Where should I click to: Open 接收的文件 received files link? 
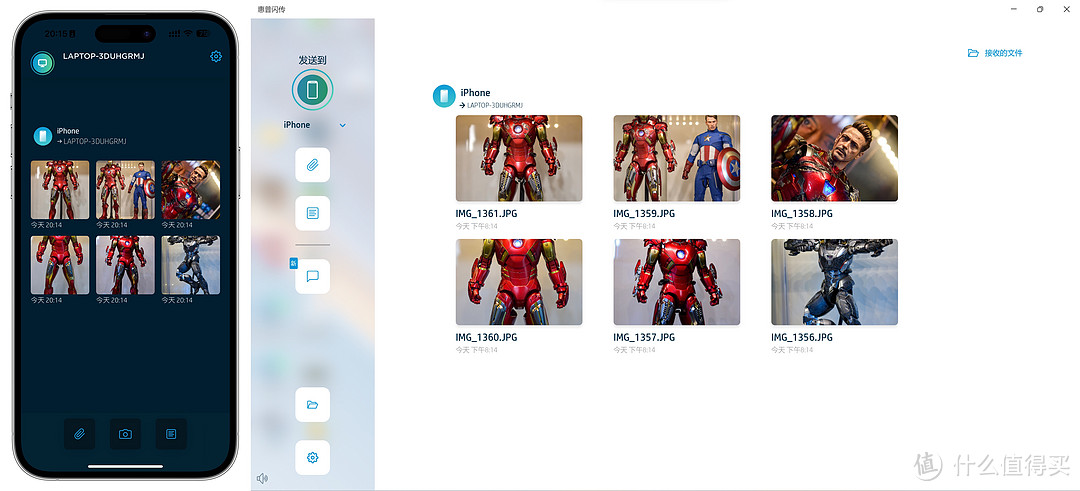coord(995,53)
